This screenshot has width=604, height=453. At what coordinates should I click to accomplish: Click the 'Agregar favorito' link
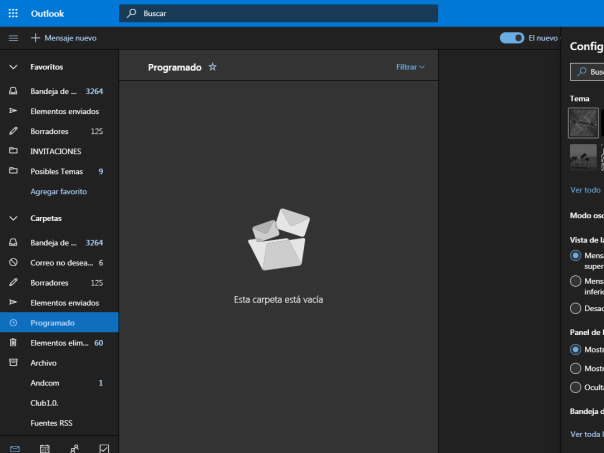click(59, 191)
